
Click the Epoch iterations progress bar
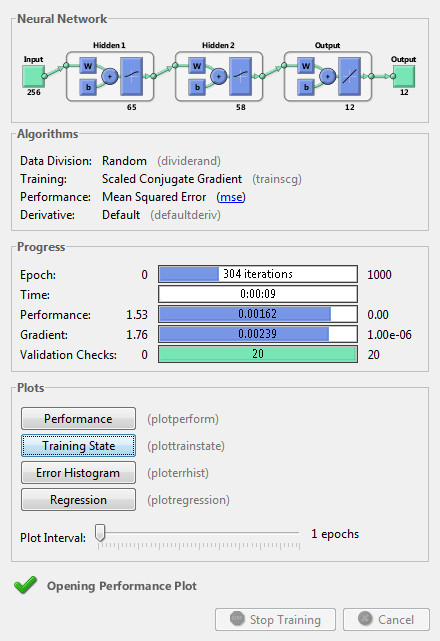click(x=258, y=274)
